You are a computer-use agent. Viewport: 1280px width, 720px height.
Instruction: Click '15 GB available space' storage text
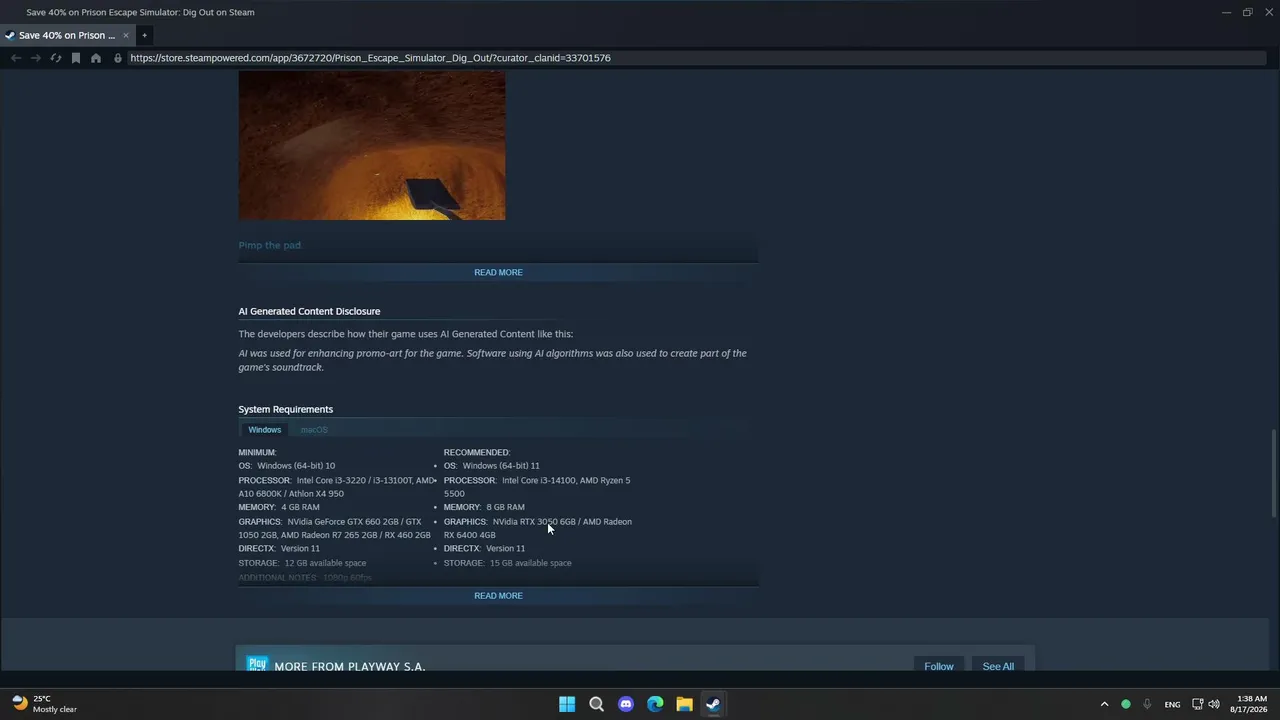[530, 563]
